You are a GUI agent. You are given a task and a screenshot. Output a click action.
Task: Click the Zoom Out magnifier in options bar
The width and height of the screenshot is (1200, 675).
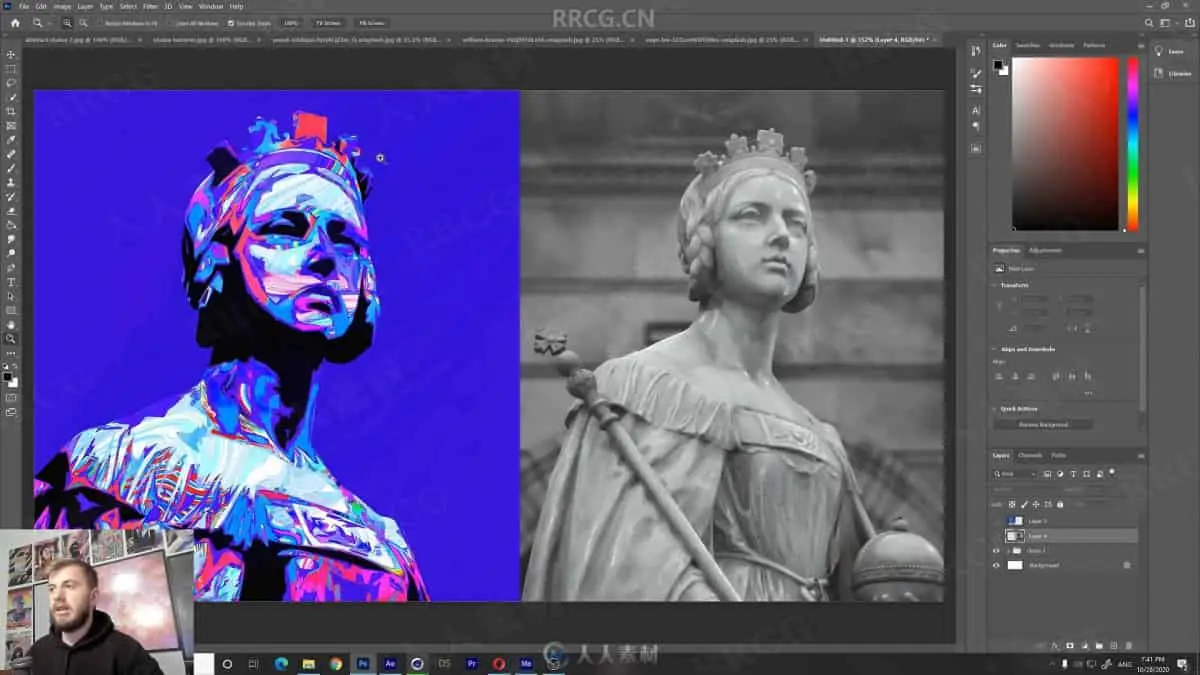(81, 22)
